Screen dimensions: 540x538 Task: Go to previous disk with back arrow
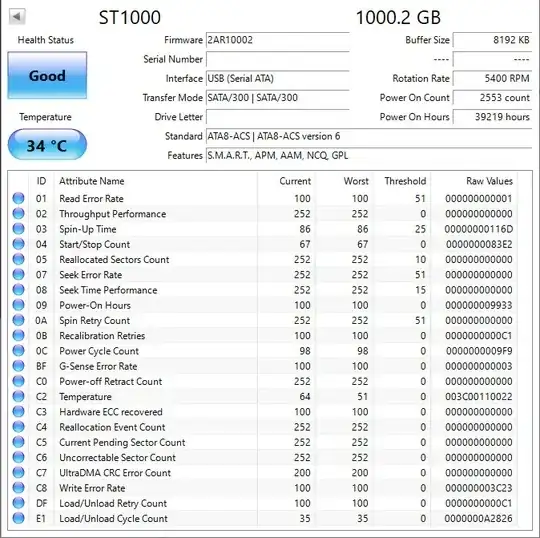tap(17, 16)
